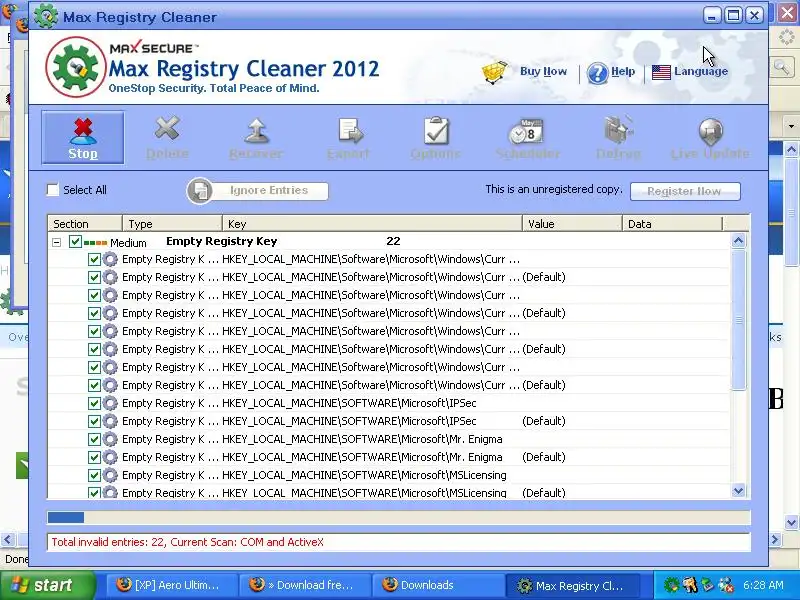Switch to Aero Ultimate taskbar window
The image size is (800, 600).
(x=171, y=585)
